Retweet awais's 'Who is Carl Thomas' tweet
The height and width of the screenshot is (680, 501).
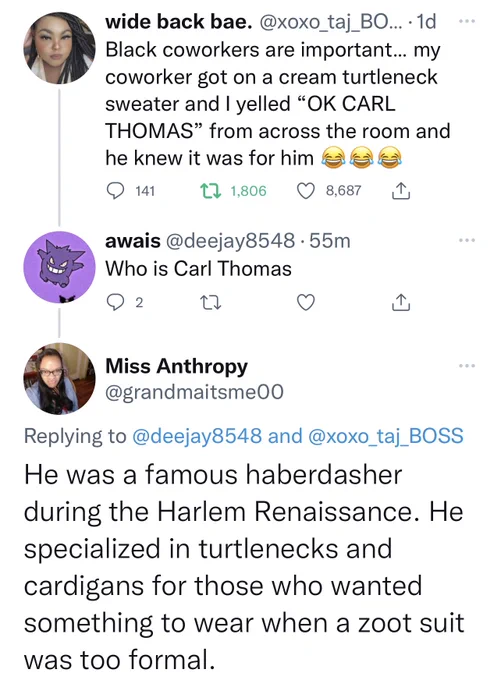click(x=211, y=302)
